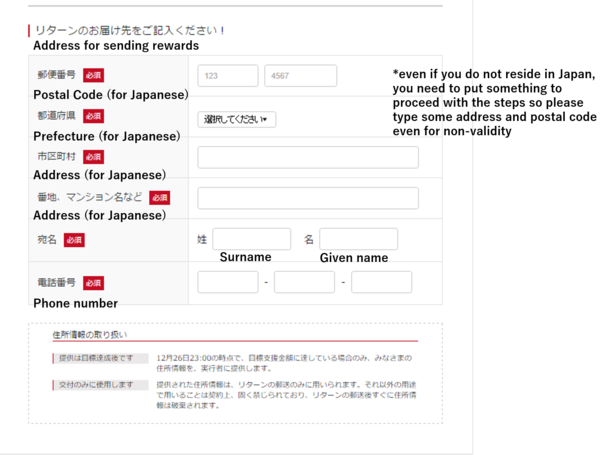Image resolution: width=610 pixels, height=455 pixels.
Task: Click the 必須 badge beside 電話番号
Action: click(93, 283)
